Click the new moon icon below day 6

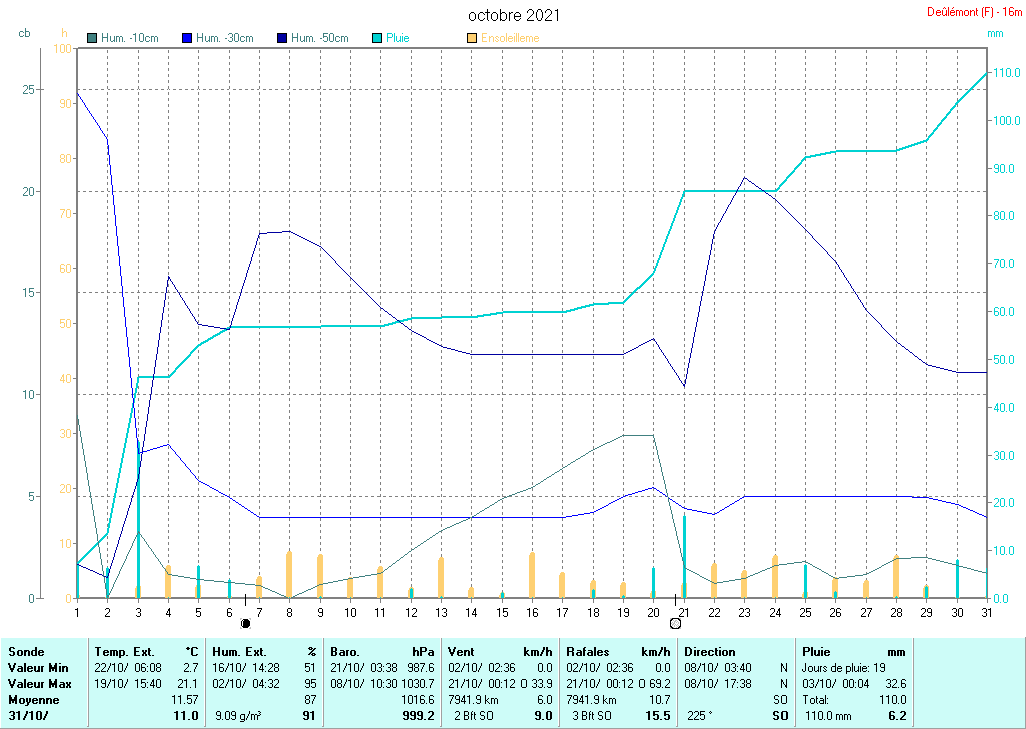pyautogui.click(x=245, y=623)
